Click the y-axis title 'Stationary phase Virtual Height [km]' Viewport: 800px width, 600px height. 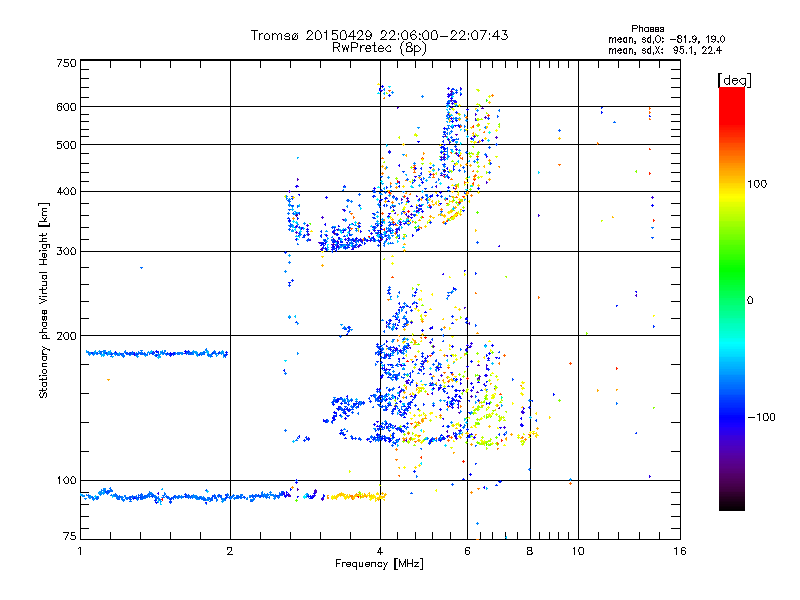pyautogui.click(x=44, y=300)
